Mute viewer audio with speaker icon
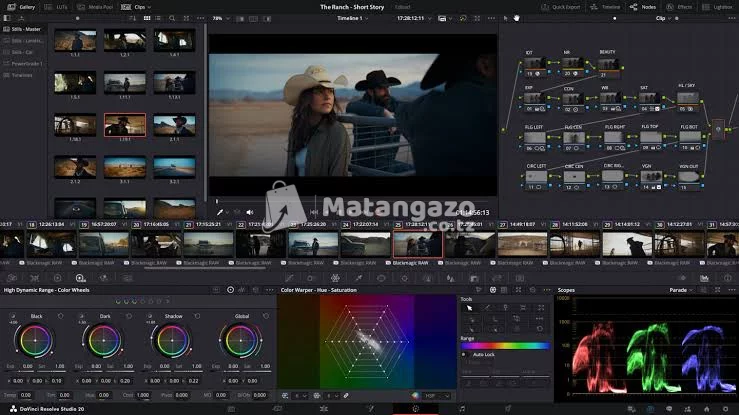 point(250,212)
